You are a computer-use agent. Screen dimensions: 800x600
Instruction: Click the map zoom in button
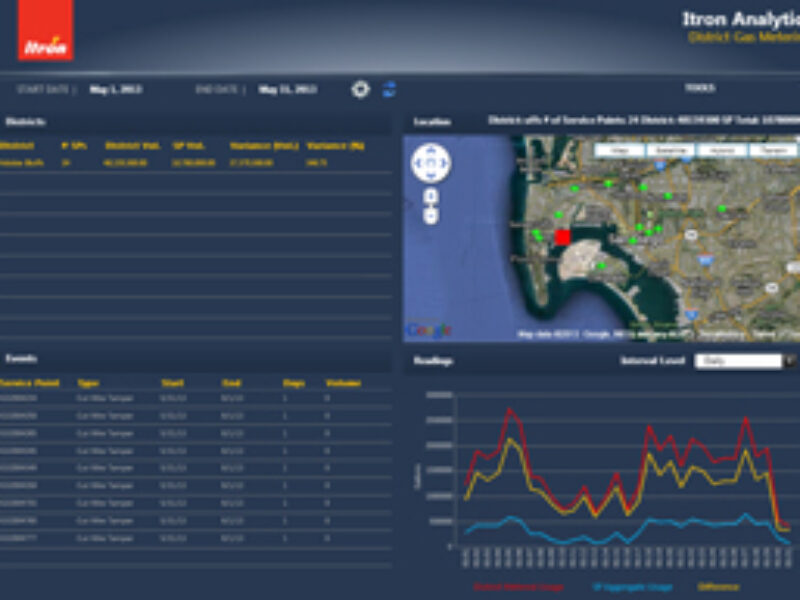click(x=430, y=196)
